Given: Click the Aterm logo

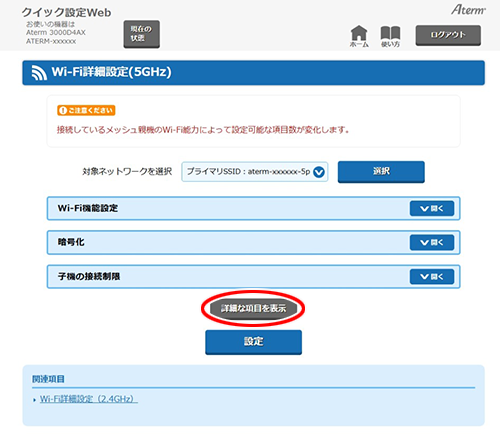Looking at the screenshot, I should coord(468,10).
